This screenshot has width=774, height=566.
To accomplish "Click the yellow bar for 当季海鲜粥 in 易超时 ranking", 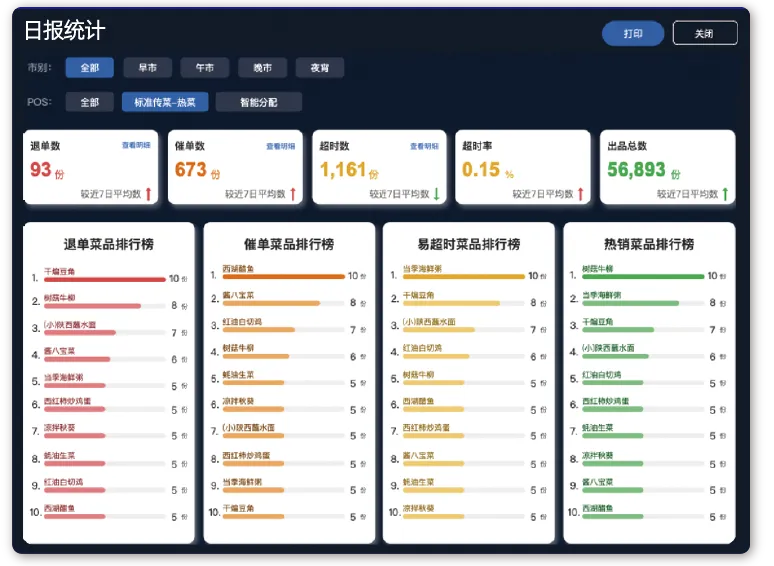I will tap(464, 277).
